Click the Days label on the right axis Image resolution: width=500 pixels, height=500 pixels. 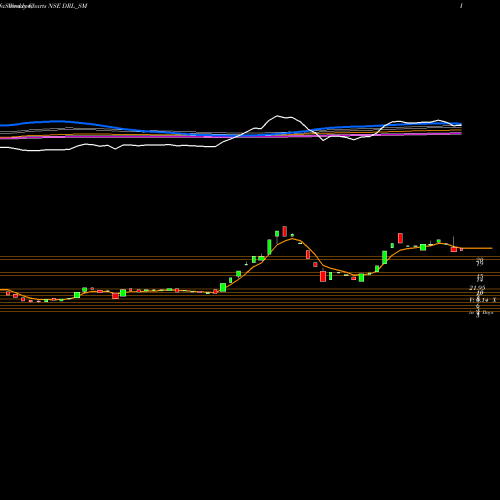pos(488,313)
